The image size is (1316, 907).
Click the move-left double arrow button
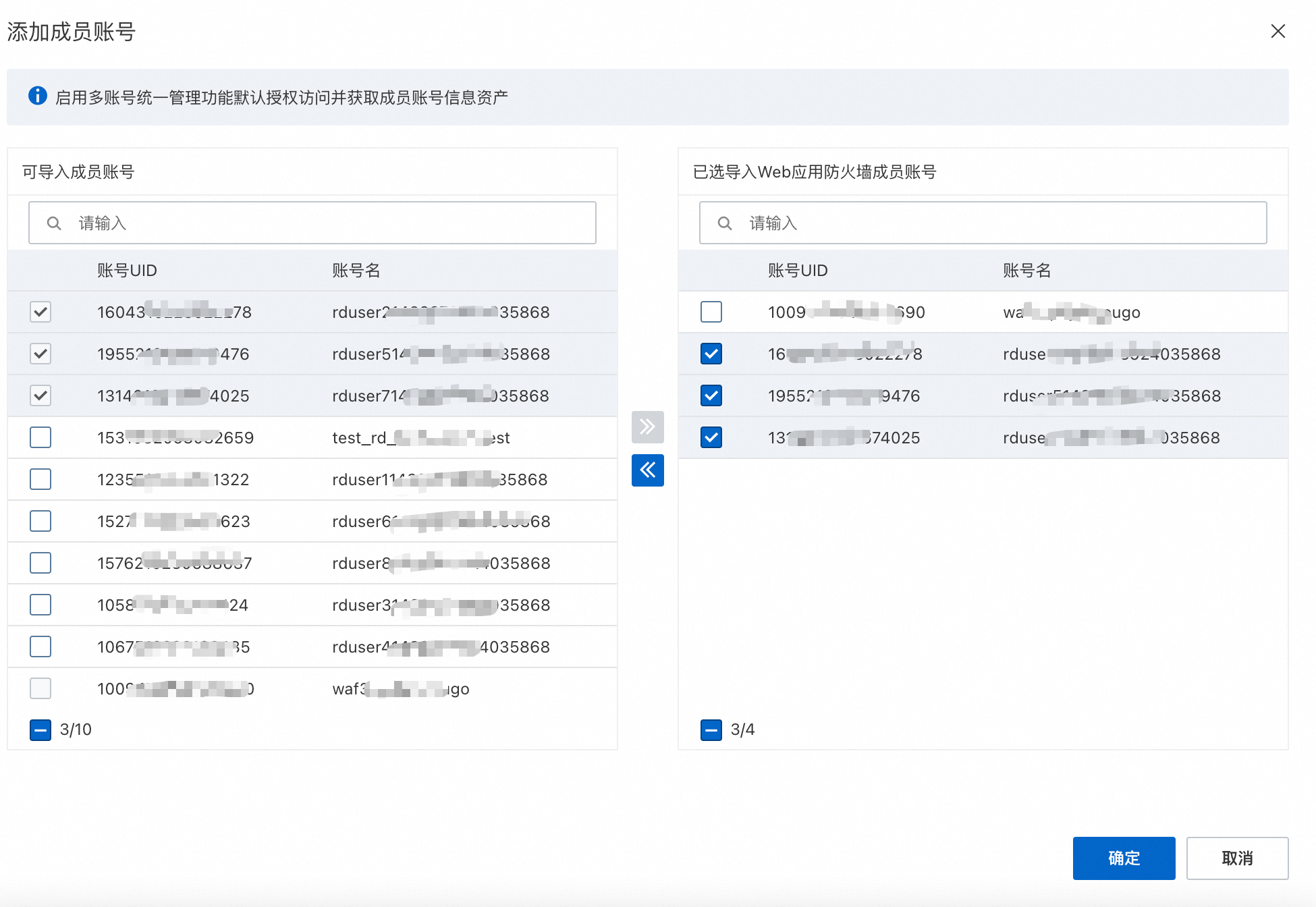coord(647,470)
